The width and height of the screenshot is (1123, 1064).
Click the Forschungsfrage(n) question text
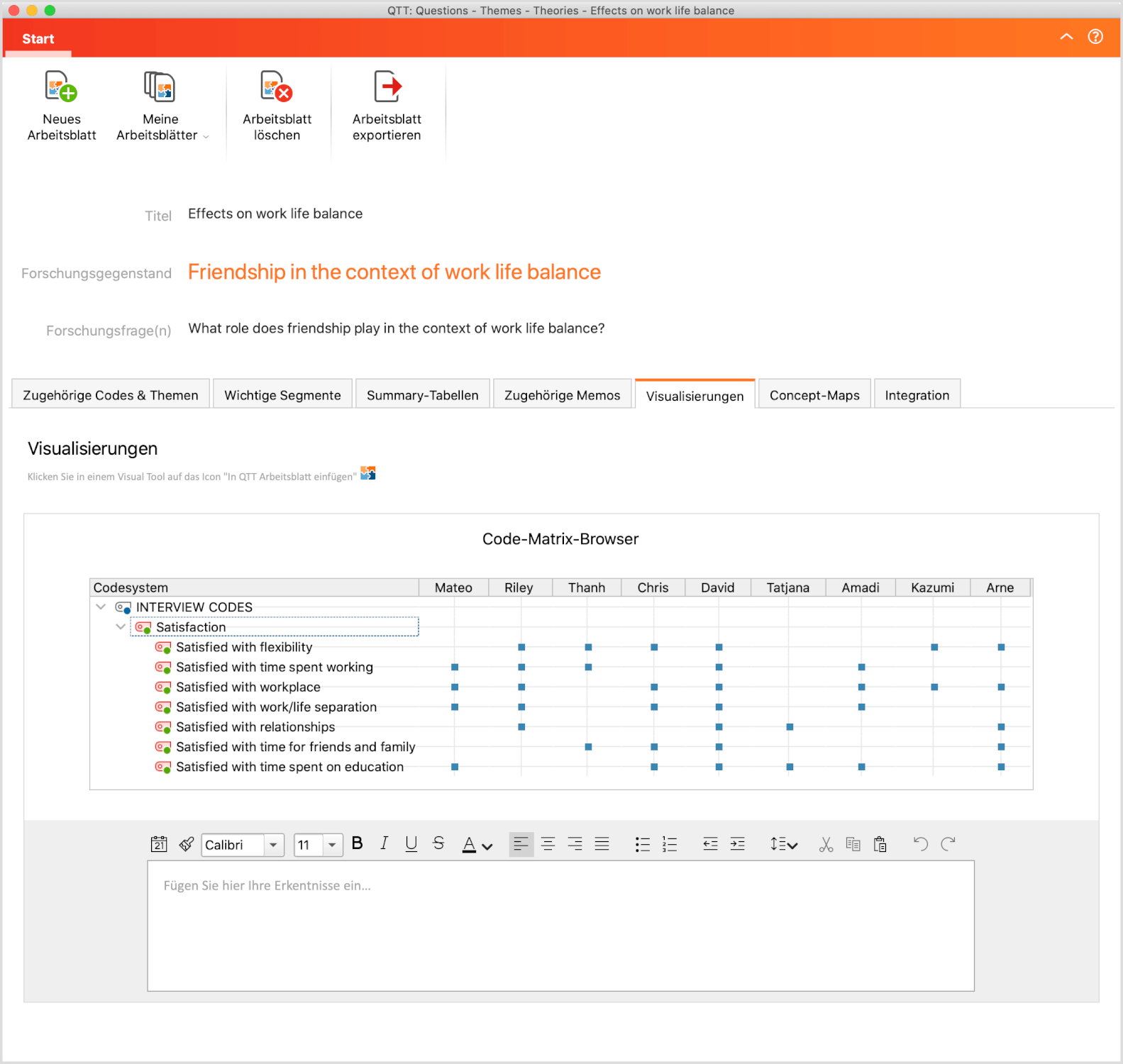coord(397,328)
